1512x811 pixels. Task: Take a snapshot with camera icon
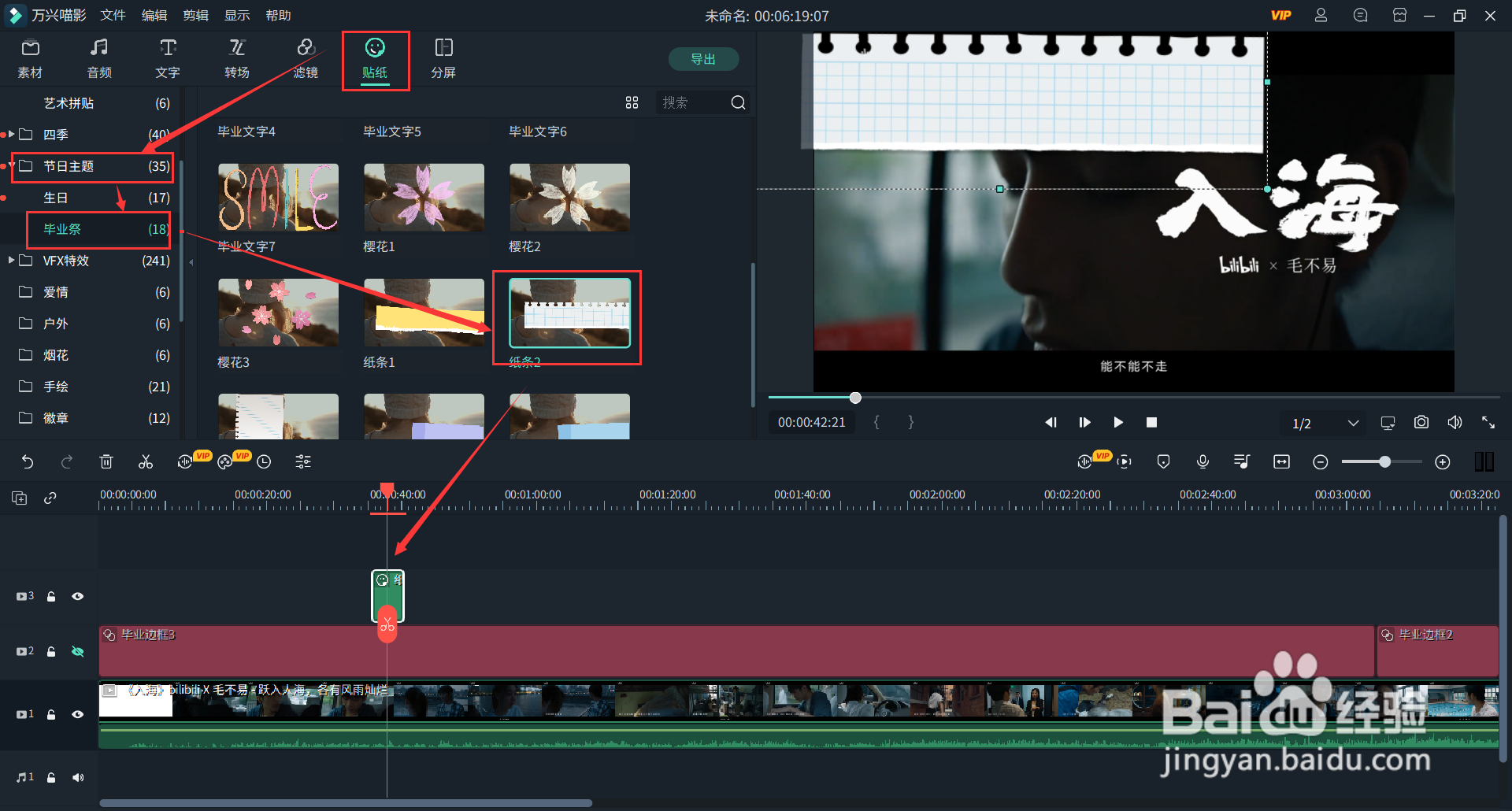pos(1421,423)
